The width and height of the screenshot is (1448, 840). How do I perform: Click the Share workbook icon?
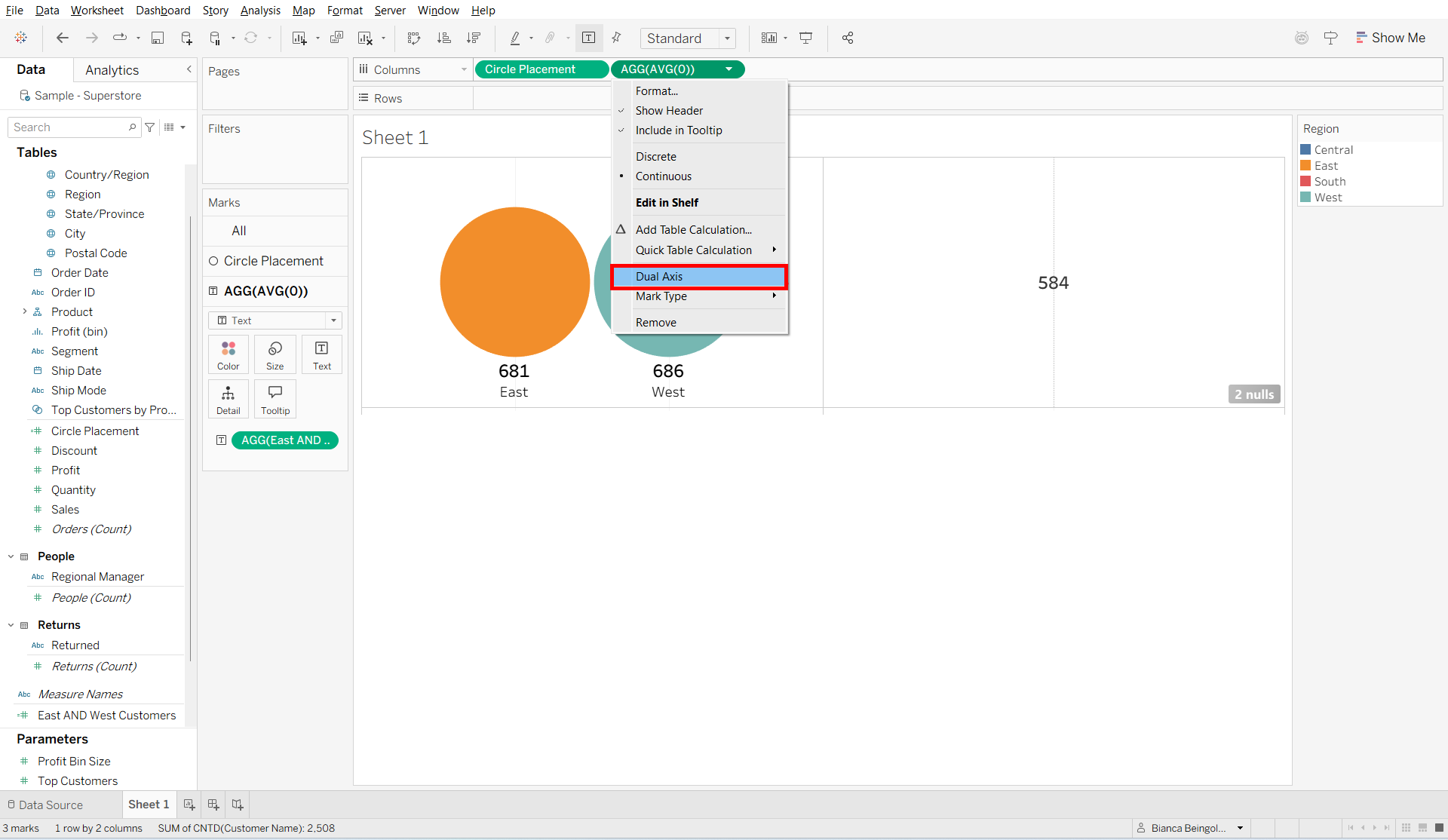pos(848,38)
